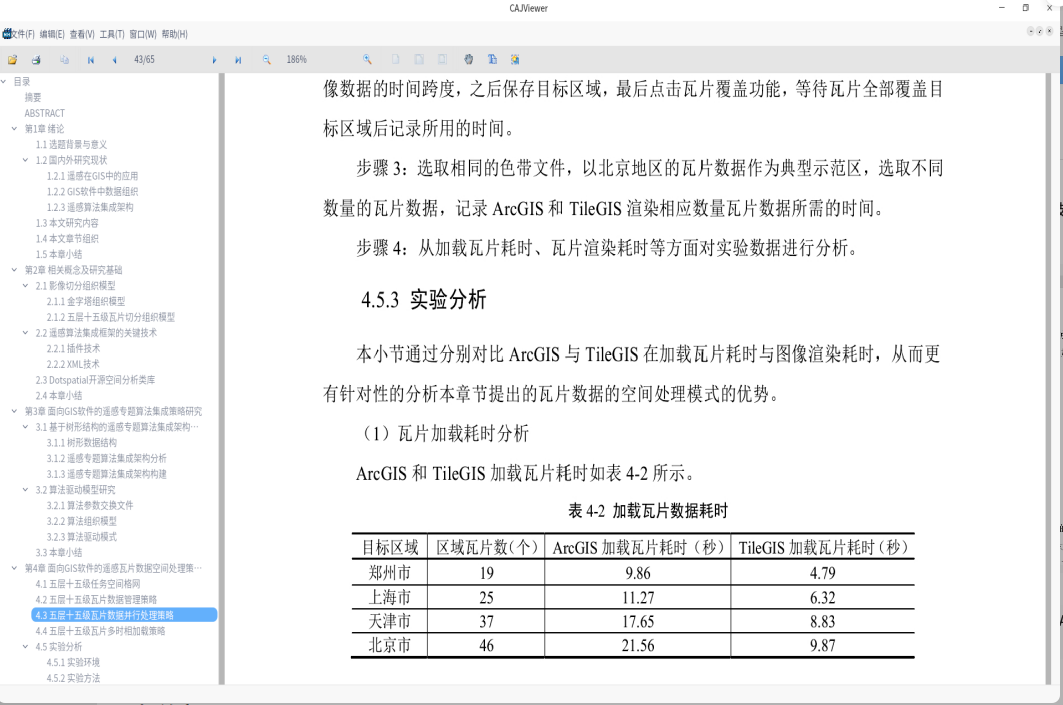Image resolution: width=1063 pixels, height=705 pixels.
Task: Click the page number field showing 43/65
Action: pos(144,60)
